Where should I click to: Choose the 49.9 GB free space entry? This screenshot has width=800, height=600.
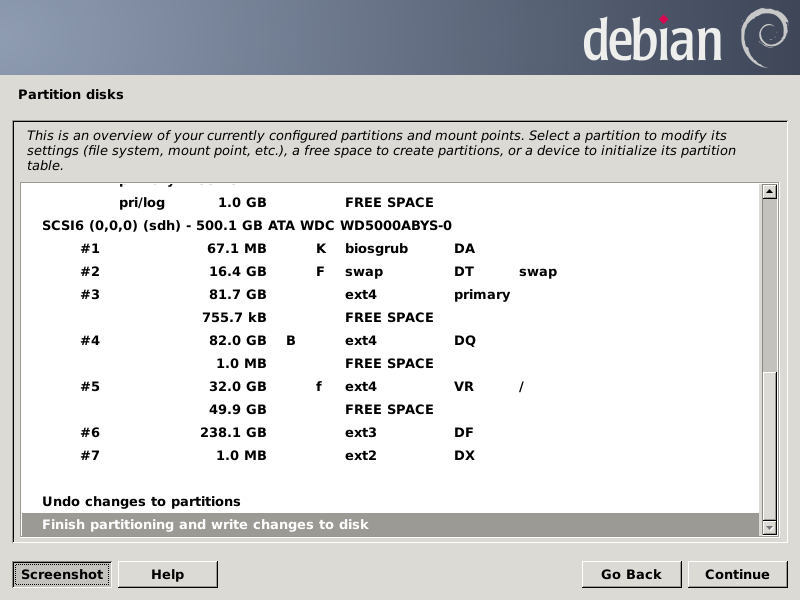pos(300,409)
